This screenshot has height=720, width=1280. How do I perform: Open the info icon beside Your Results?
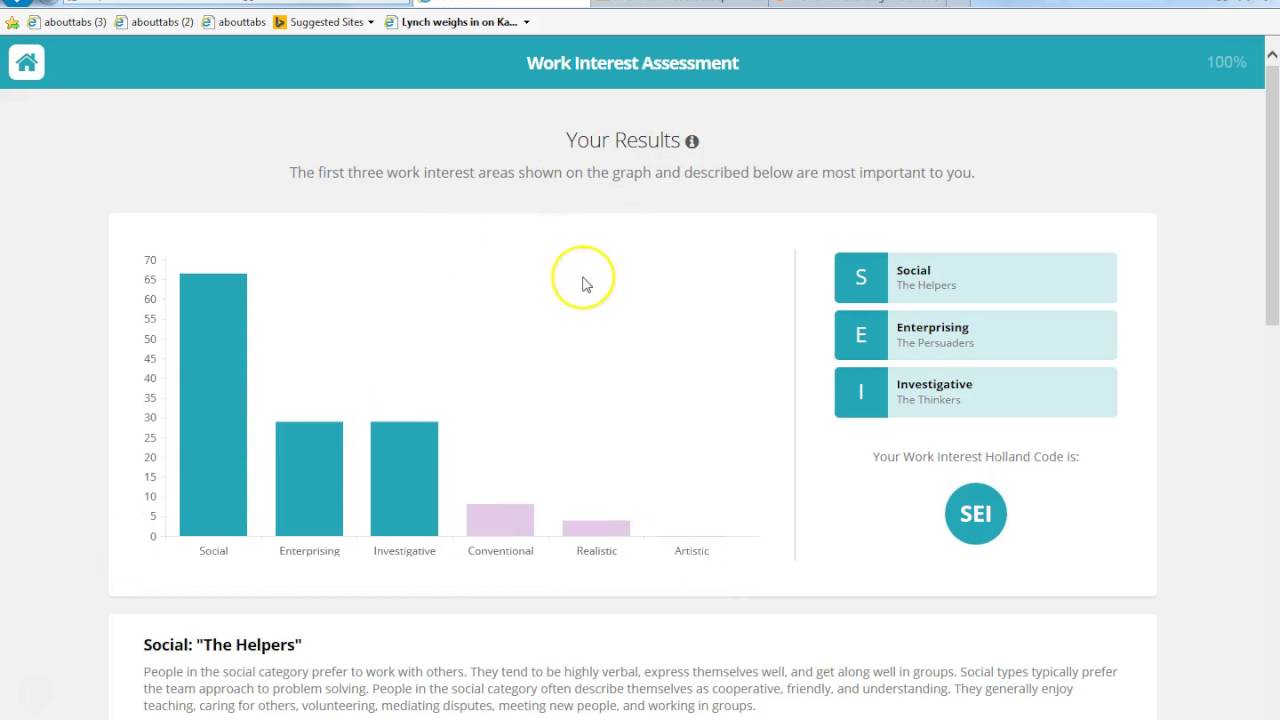[692, 142]
